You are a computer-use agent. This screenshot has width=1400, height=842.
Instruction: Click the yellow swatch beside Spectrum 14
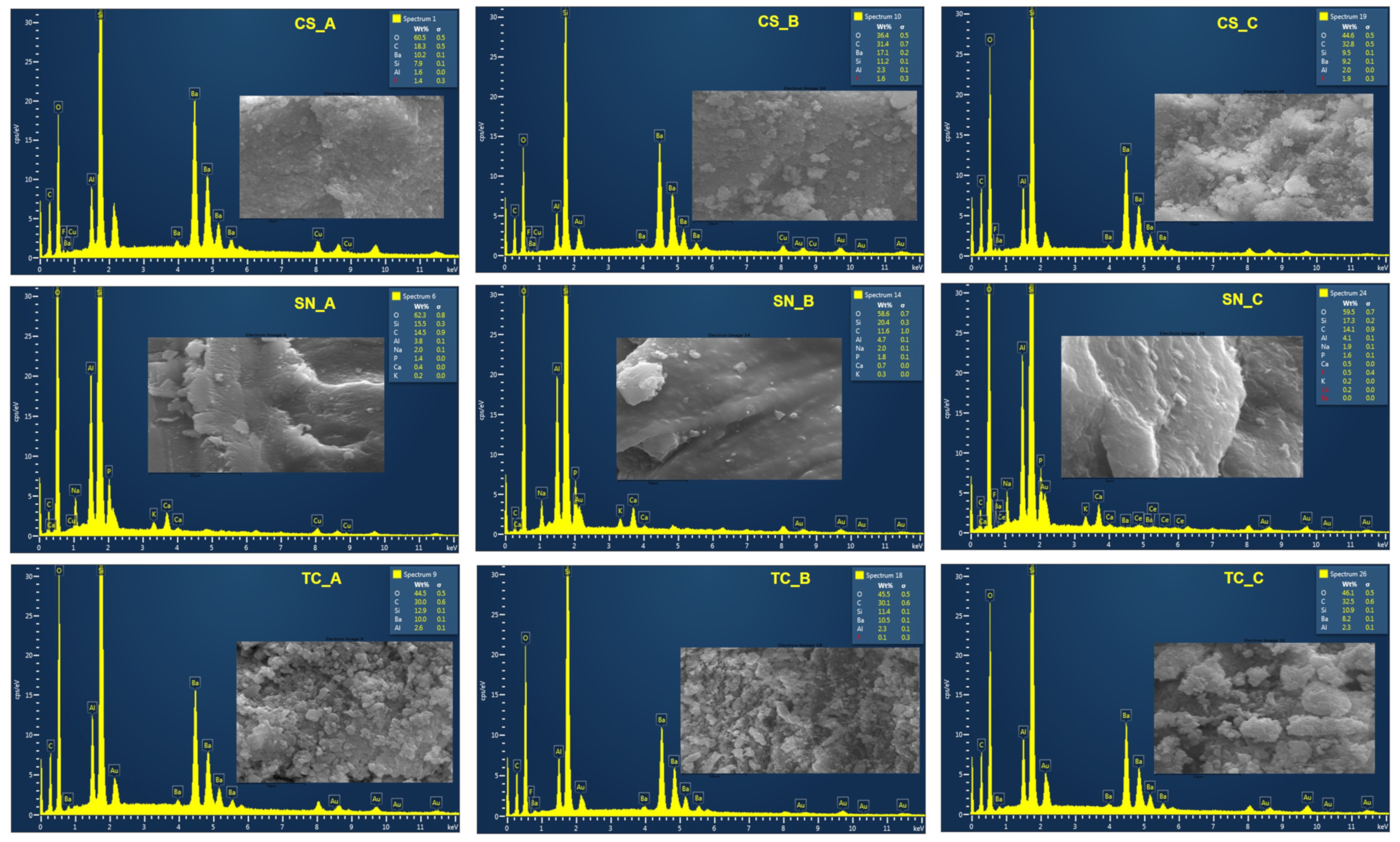point(858,294)
